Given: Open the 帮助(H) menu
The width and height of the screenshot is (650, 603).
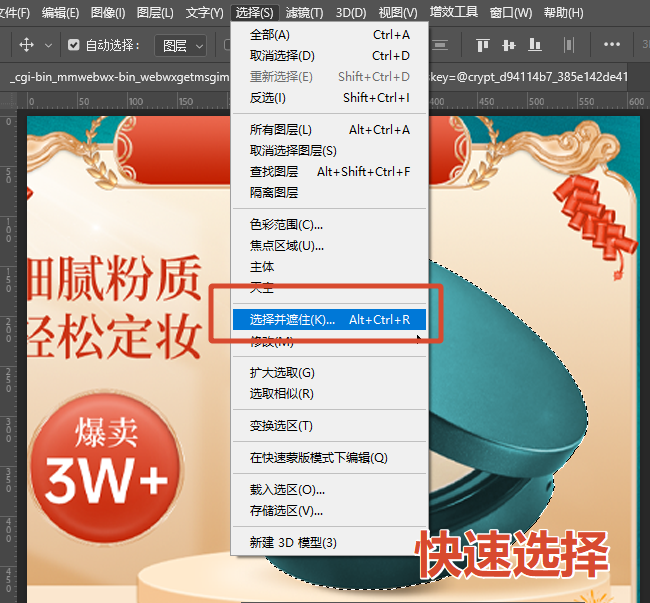Looking at the screenshot, I should click(x=563, y=13).
